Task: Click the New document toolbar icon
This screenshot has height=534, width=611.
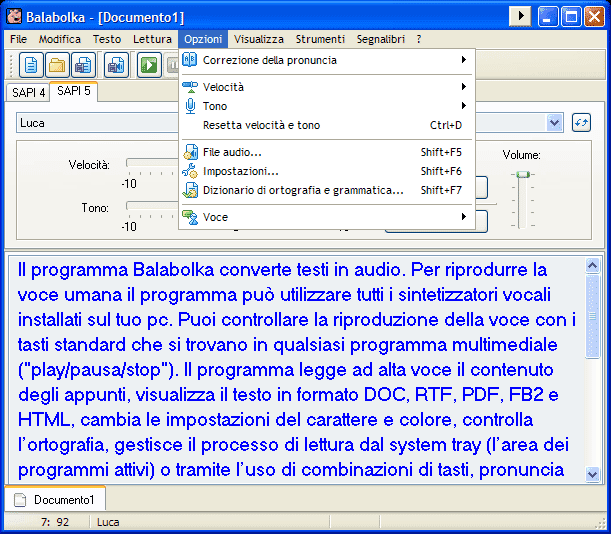Action: click(x=31, y=65)
